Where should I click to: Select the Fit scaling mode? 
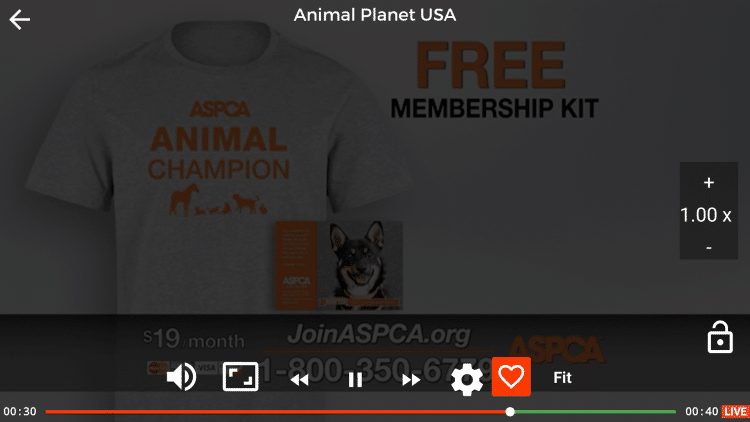pyautogui.click(x=562, y=378)
